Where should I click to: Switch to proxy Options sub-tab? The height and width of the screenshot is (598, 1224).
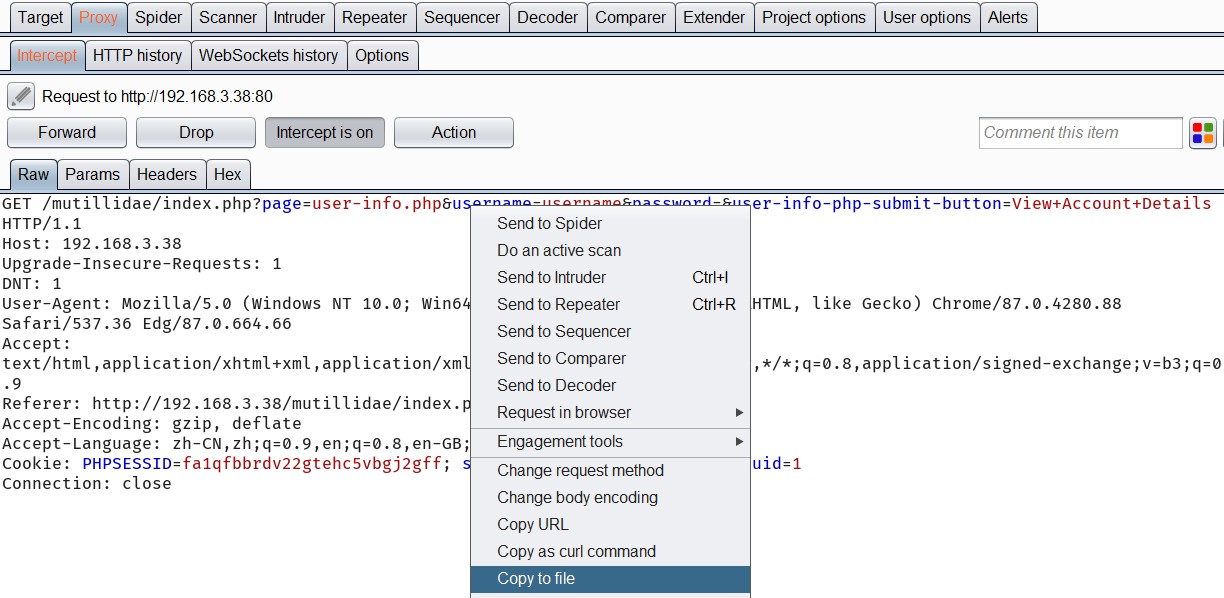pos(382,55)
